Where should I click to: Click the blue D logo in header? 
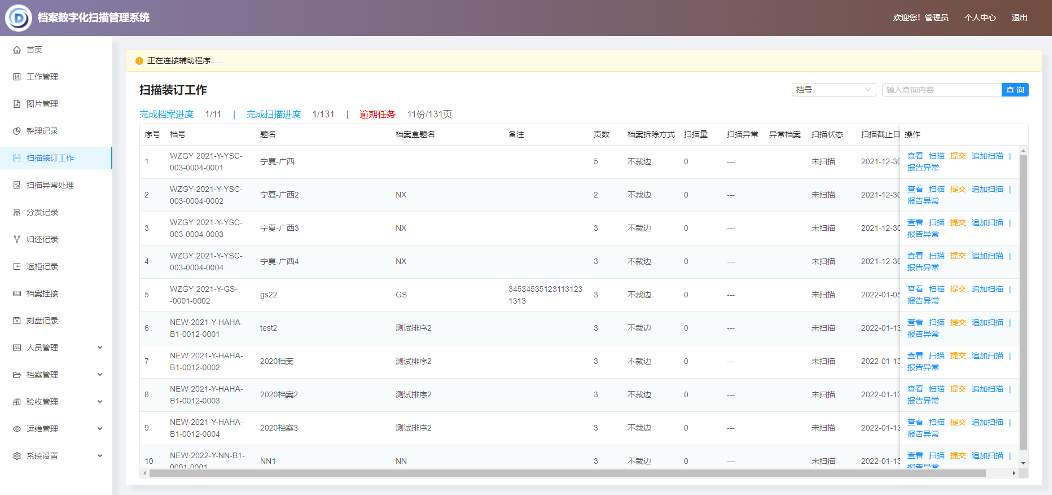pos(18,17)
